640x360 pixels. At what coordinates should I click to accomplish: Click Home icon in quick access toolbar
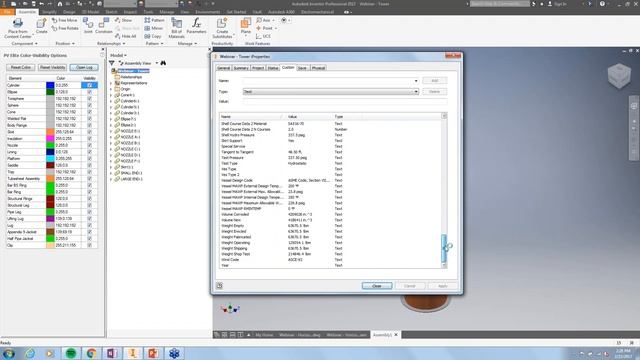(x=60, y=4)
